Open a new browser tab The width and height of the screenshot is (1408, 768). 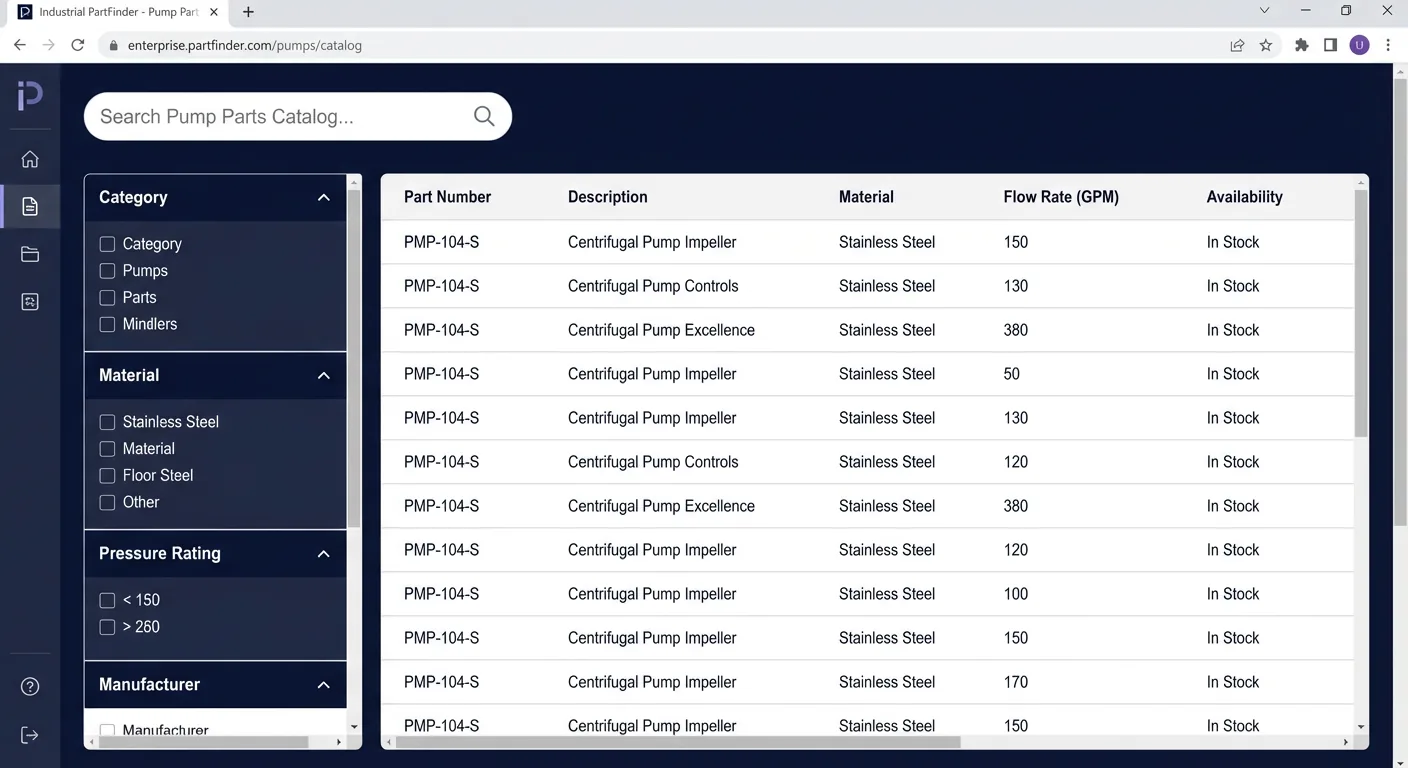click(248, 12)
